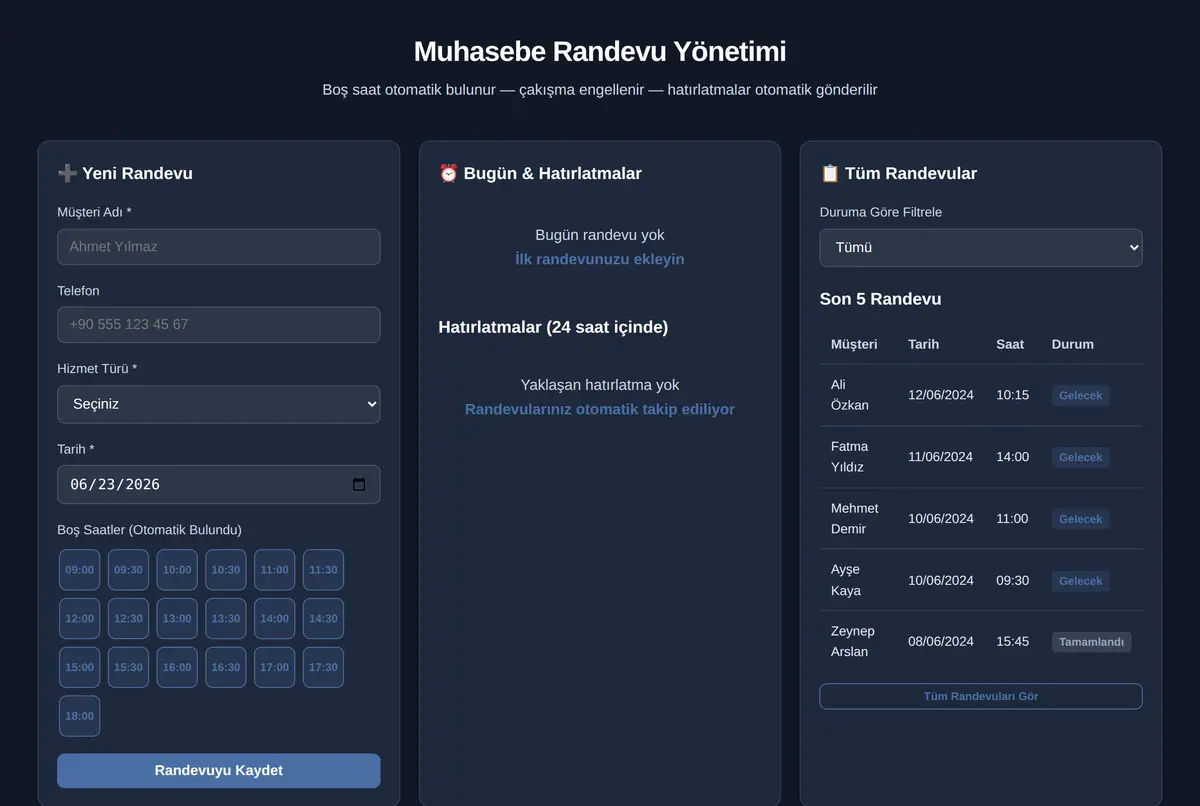Click Gelecek badge in Ayşe Kaya row
Viewport: 1200px width, 806px height.
point(1080,581)
